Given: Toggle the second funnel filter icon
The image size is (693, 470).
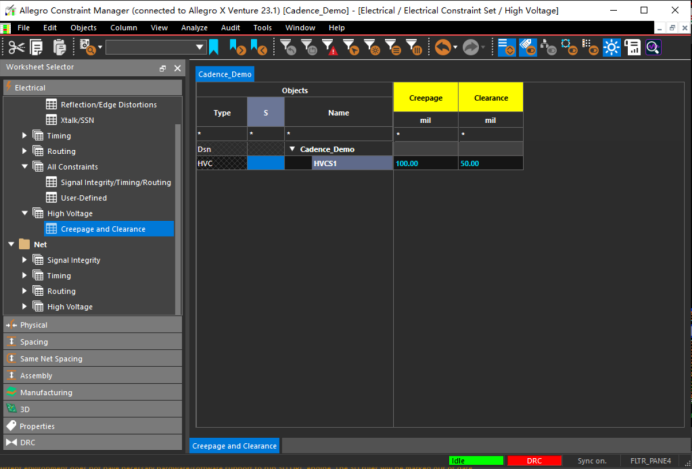Looking at the screenshot, I should point(309,47).
